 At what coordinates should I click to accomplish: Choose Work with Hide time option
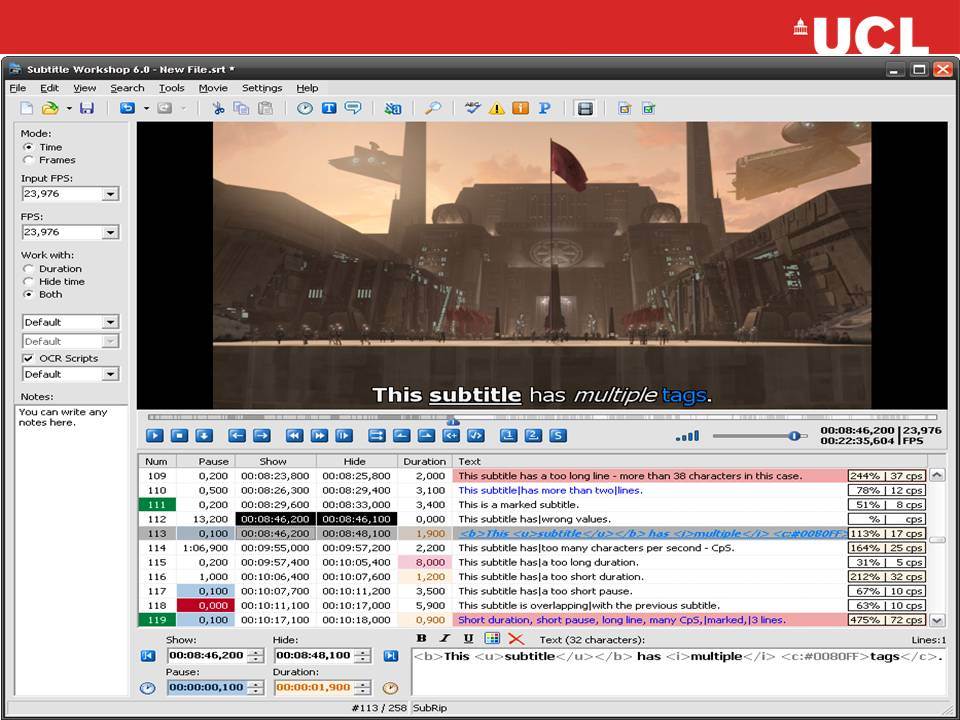[x=28, y=282]
